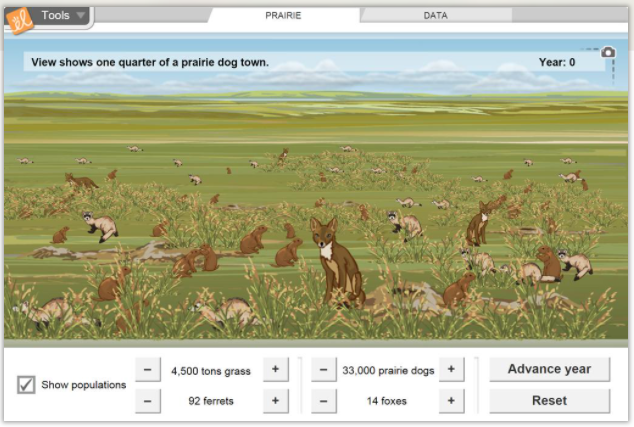This screenshot has width=634, height=427.
Task: Decrease prairie dogs with the minus button
Action: (323, 370)
